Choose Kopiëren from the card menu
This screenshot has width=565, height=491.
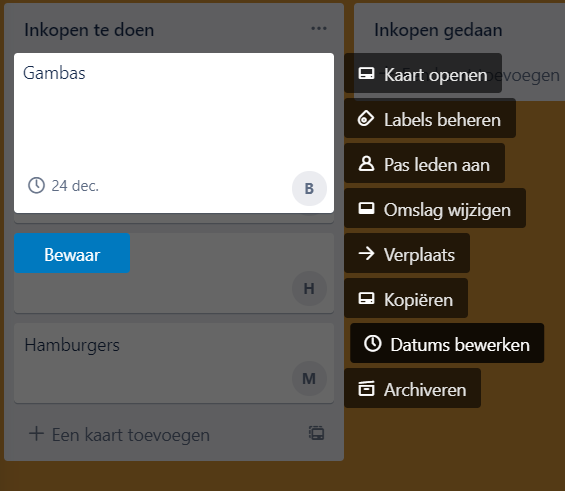(406, 299)
